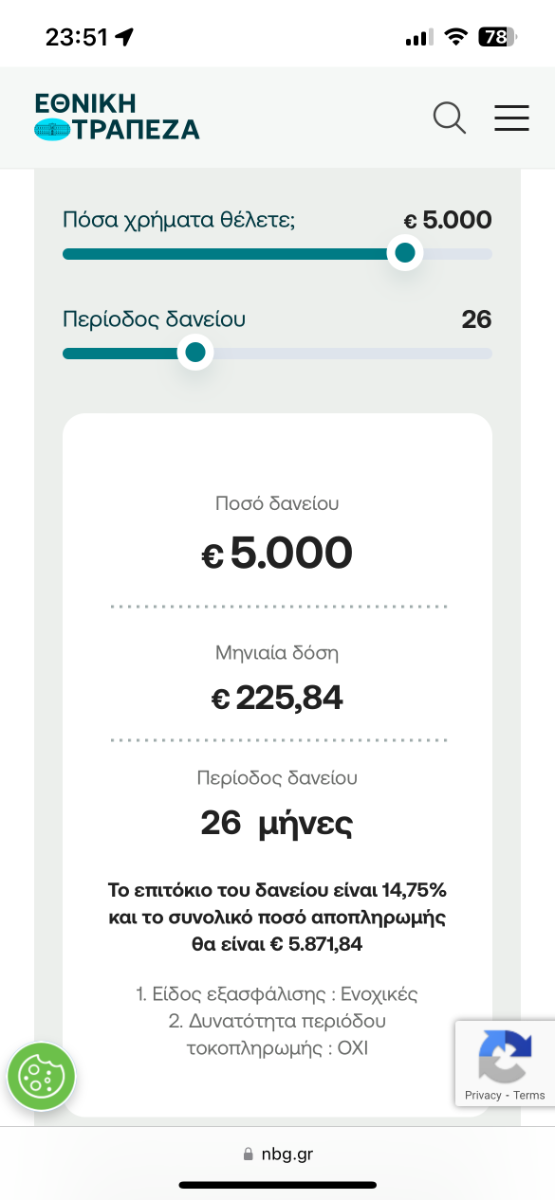
Task: Open the reCAPTCHA Terms link
Action: [529, 1095]
